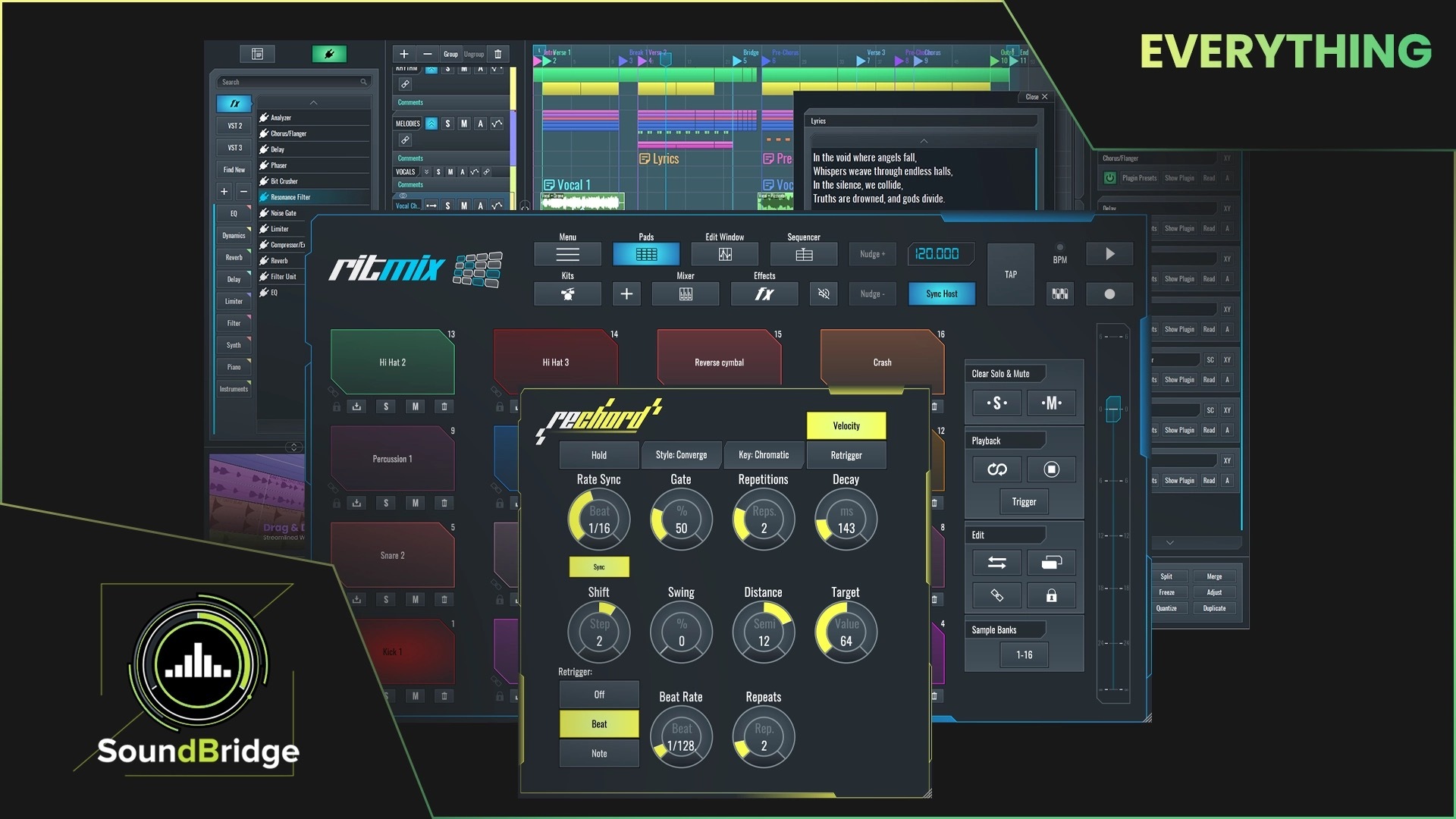This screenshot has width=1456, height=819.
Task: Open the RitMix hamburger Menu
Action: [567, 254]
